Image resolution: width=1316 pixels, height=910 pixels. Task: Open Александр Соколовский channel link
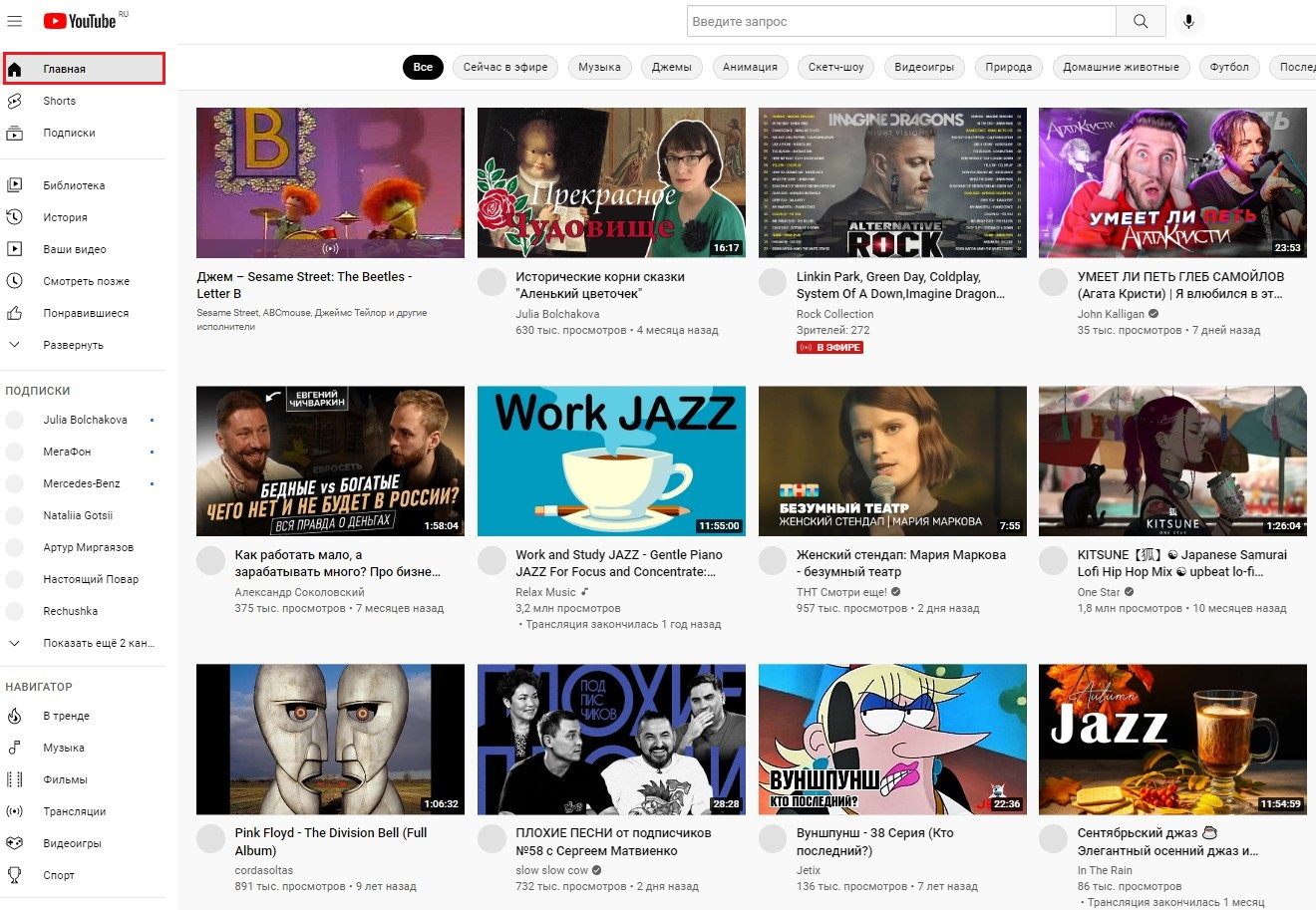[x=300, y=592]
